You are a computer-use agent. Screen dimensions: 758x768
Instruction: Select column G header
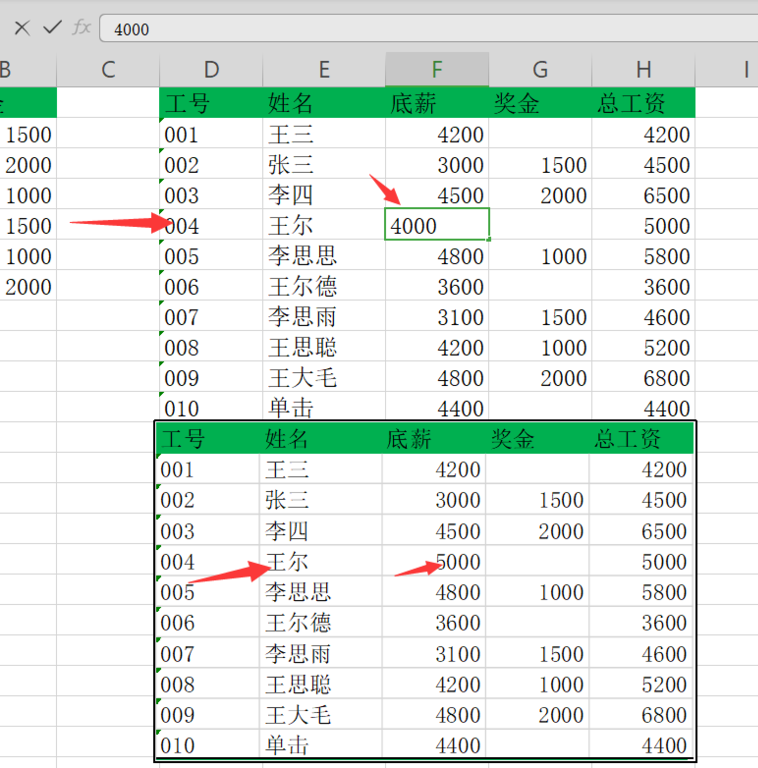click(540, 69)
